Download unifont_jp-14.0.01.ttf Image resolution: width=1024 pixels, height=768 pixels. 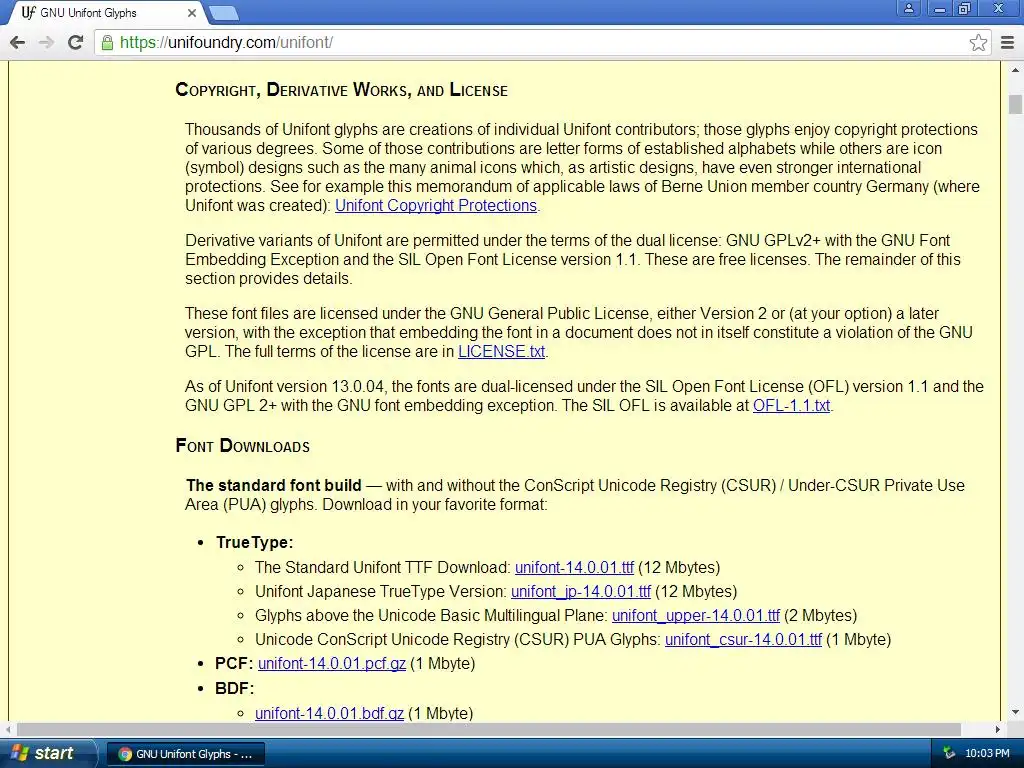pyautogui.click(x=581, y=592)
